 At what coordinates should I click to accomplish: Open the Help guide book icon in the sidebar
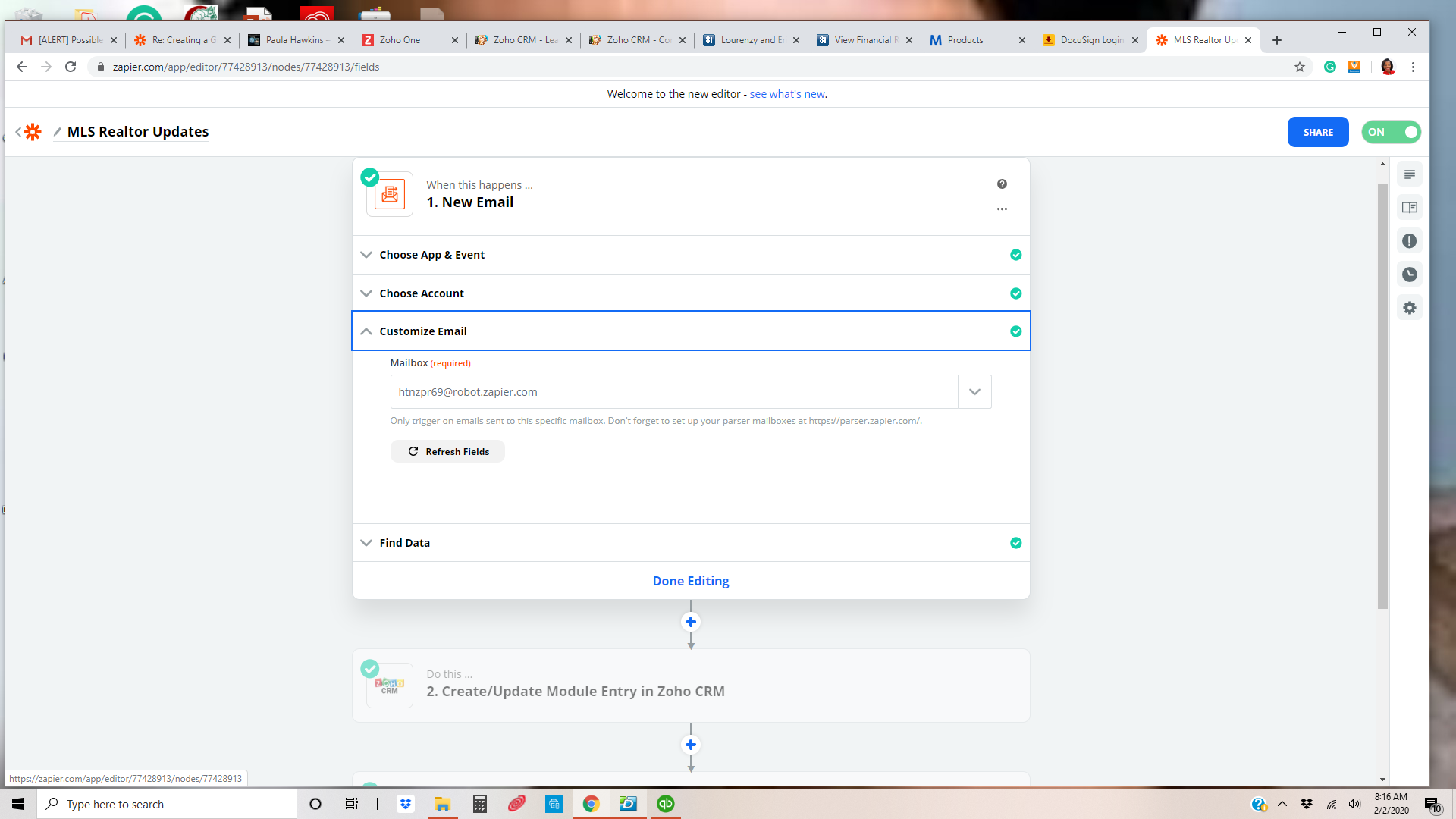(x=1409, y=208)
